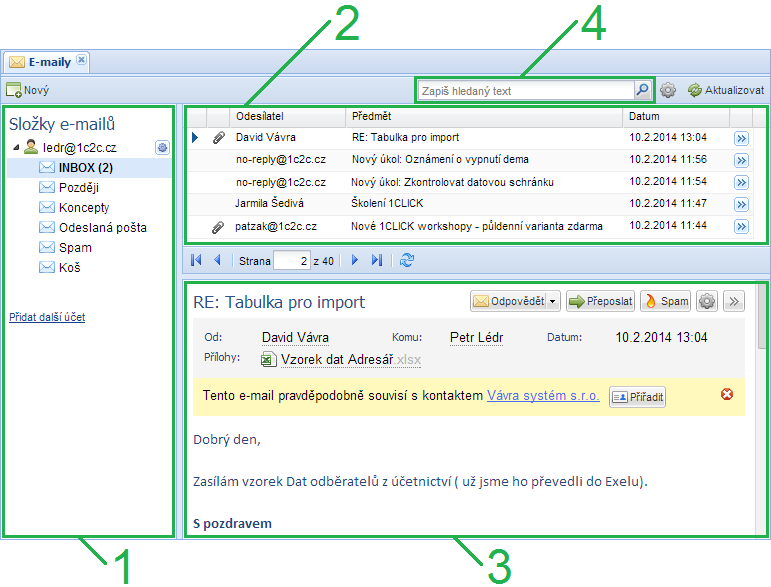Open the Spam folder in sidebar
This screenshot has width=771, height=587.
pyautogui.click(x=75, y=247)
